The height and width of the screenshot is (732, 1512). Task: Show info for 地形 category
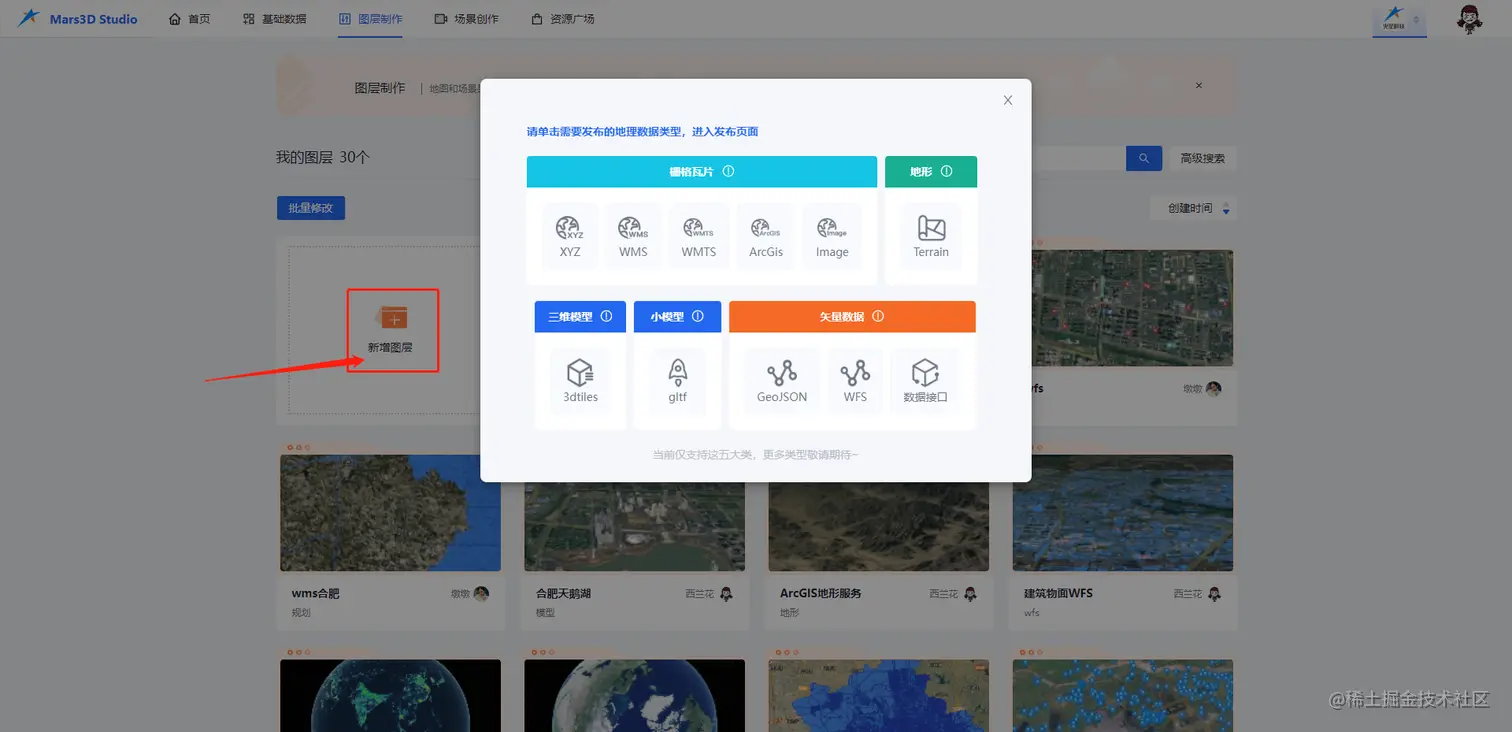click(x=946, y=172)
